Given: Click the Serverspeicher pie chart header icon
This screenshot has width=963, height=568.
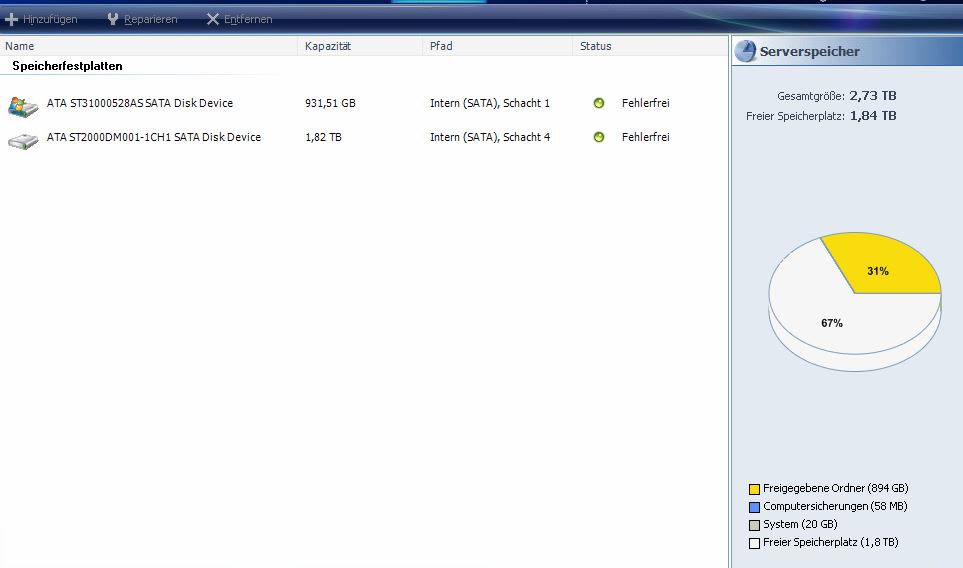Looking at the screenshot, I should (746, 51).
